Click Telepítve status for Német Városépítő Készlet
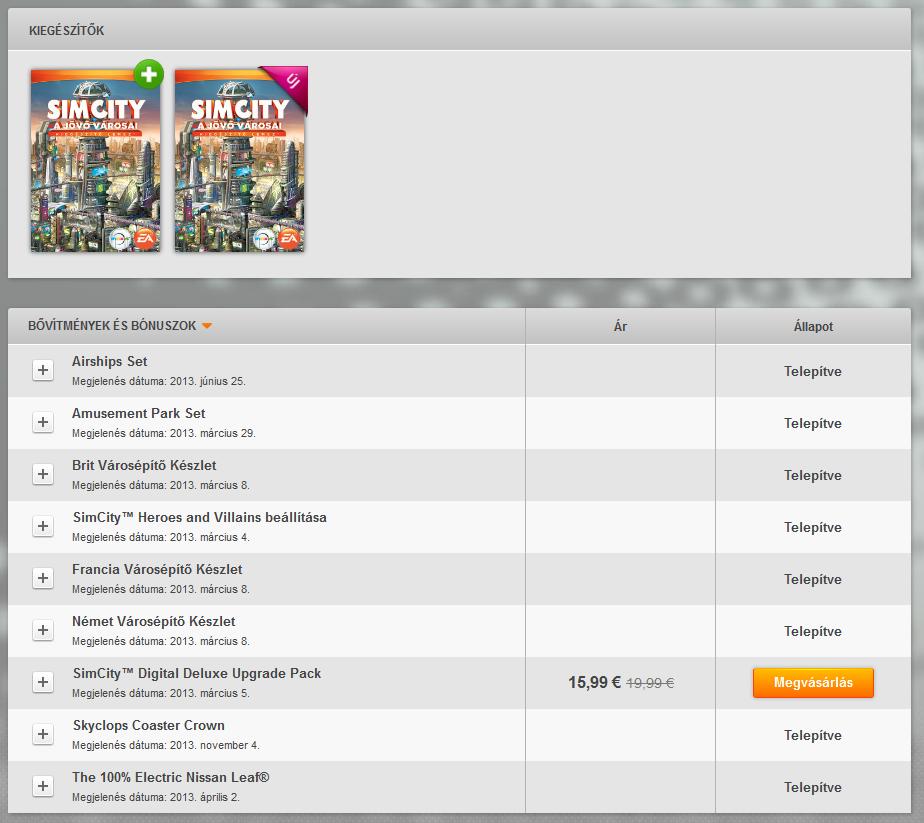 [x=813, y=631]
